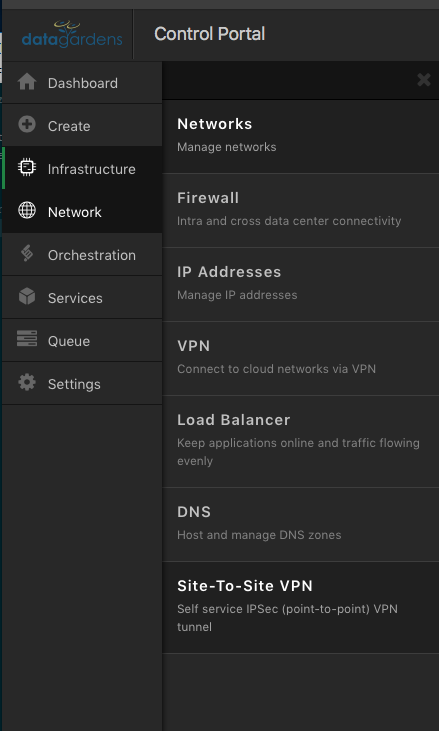This screenshot has width=439, height=731.
Task: Open the VPN option
Action: [x=301, y=359]
